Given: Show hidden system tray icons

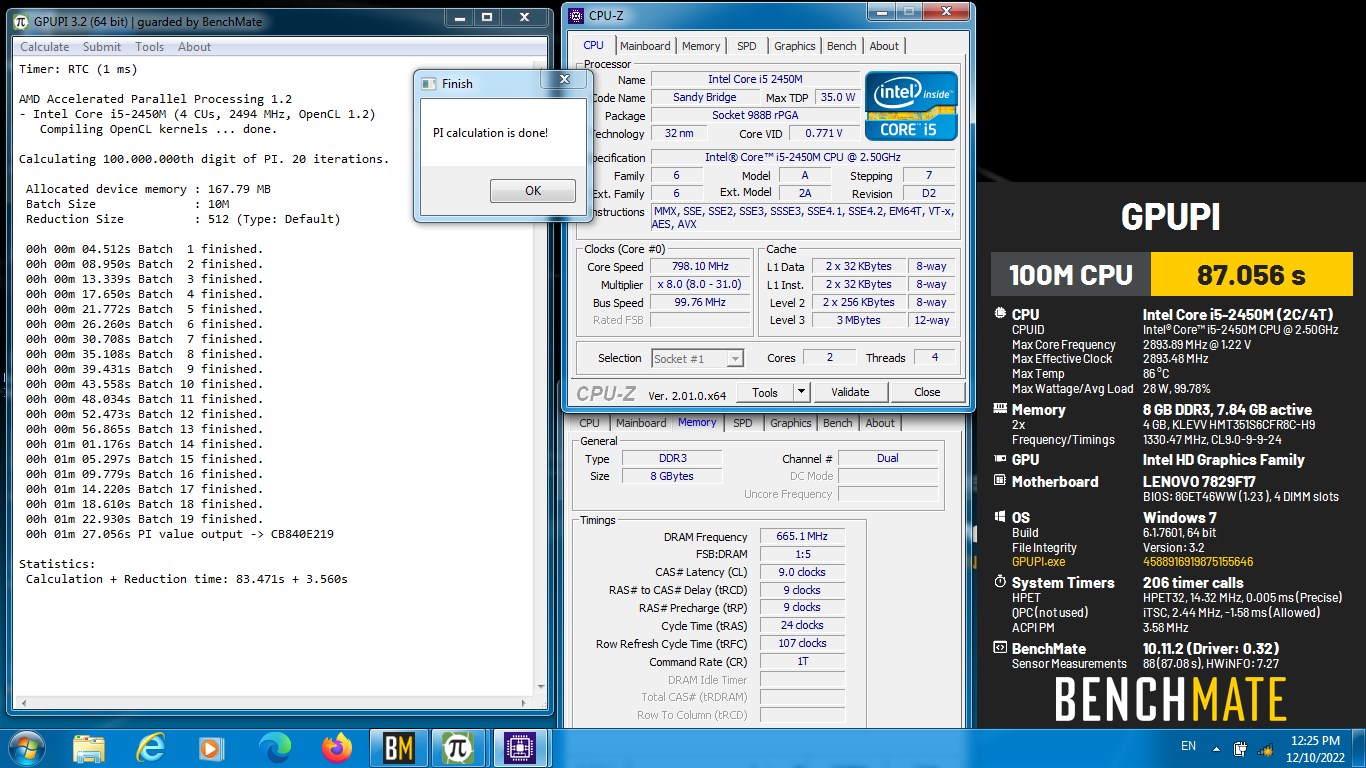Looking at the screenshot, I should click(x=1217, y=748).
